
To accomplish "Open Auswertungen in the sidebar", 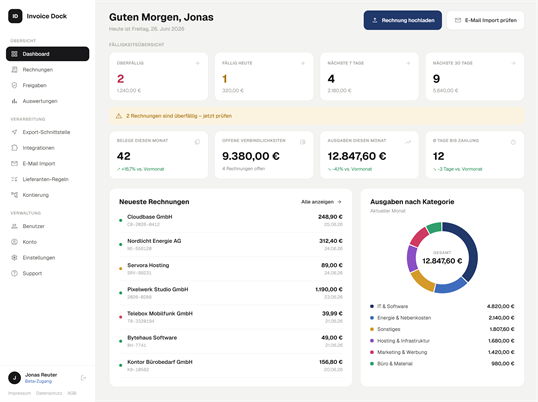I will tap(48, 101).
